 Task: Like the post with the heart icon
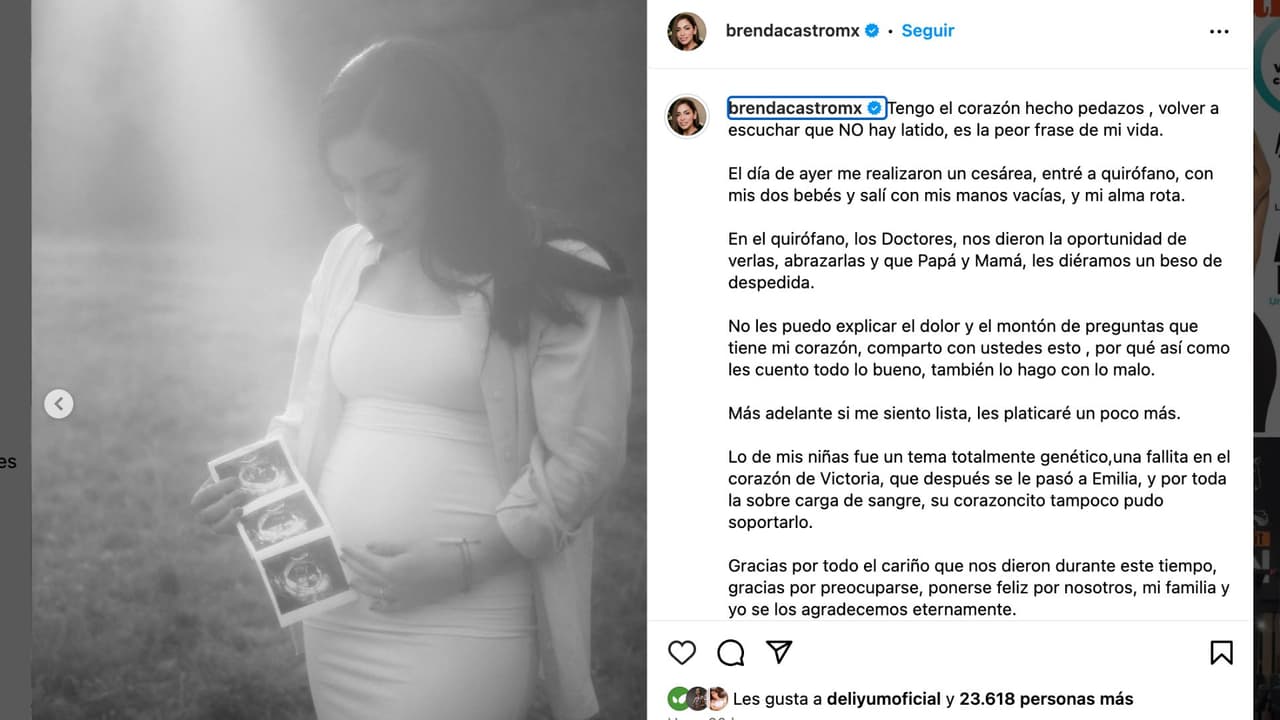pyautogui.click(x=682, y=653)
